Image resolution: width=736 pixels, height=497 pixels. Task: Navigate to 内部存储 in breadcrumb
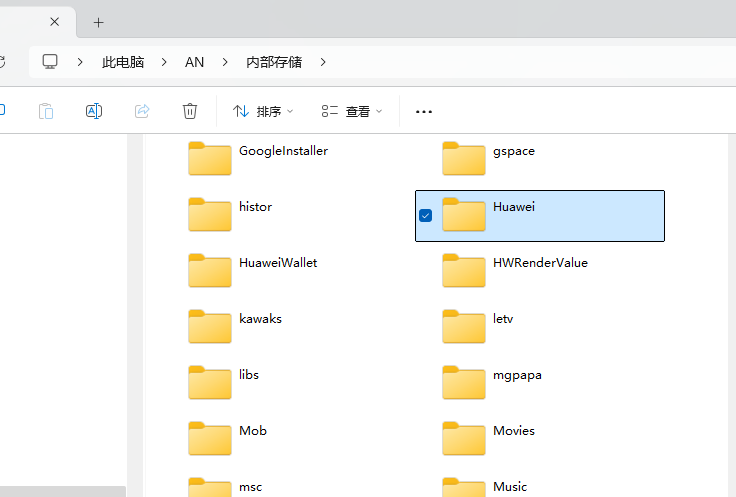pyautogui.click(x=274, y=62)
